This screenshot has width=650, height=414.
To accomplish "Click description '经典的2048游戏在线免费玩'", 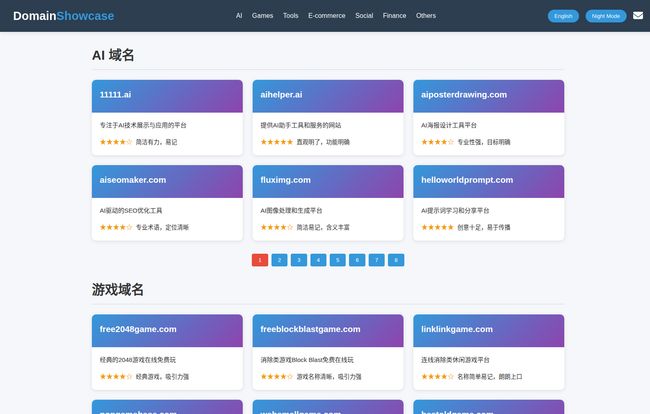I will [138, 360].
